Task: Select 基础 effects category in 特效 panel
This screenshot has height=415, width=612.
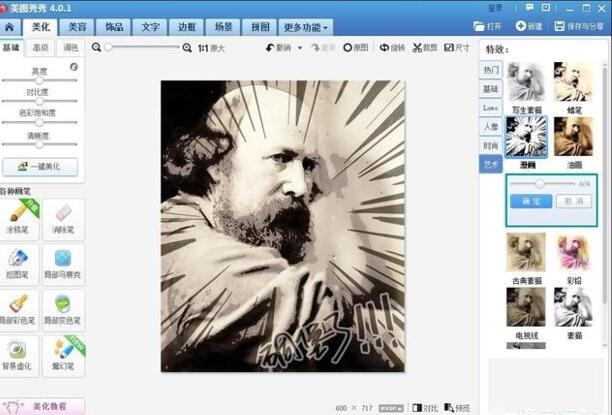Action: pyautogui.click(x=491, y=89)
